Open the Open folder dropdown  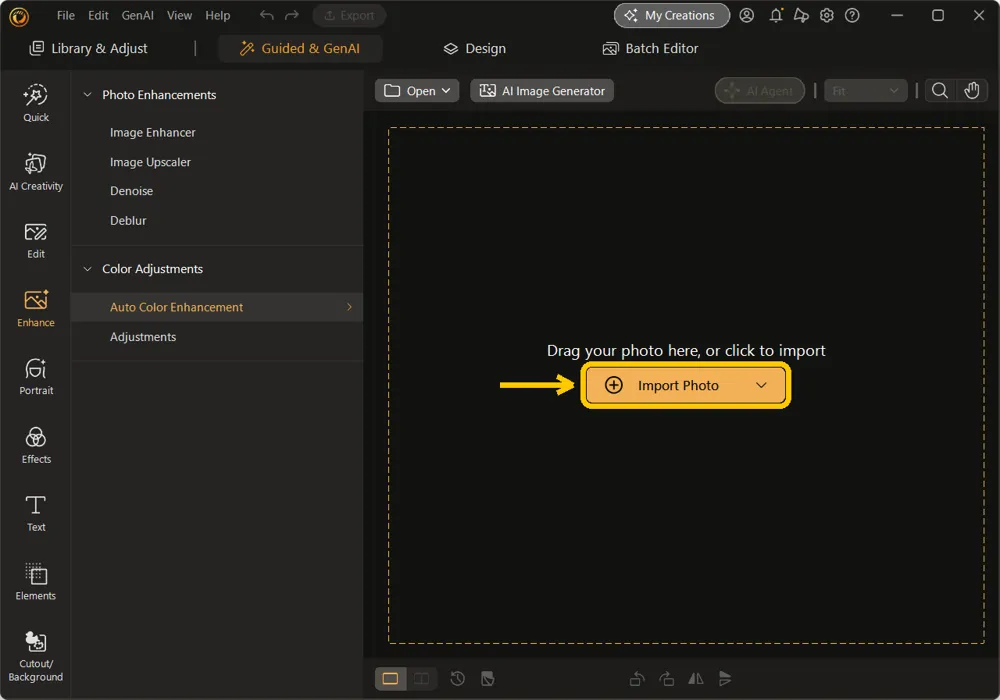(x=416, y=91)
